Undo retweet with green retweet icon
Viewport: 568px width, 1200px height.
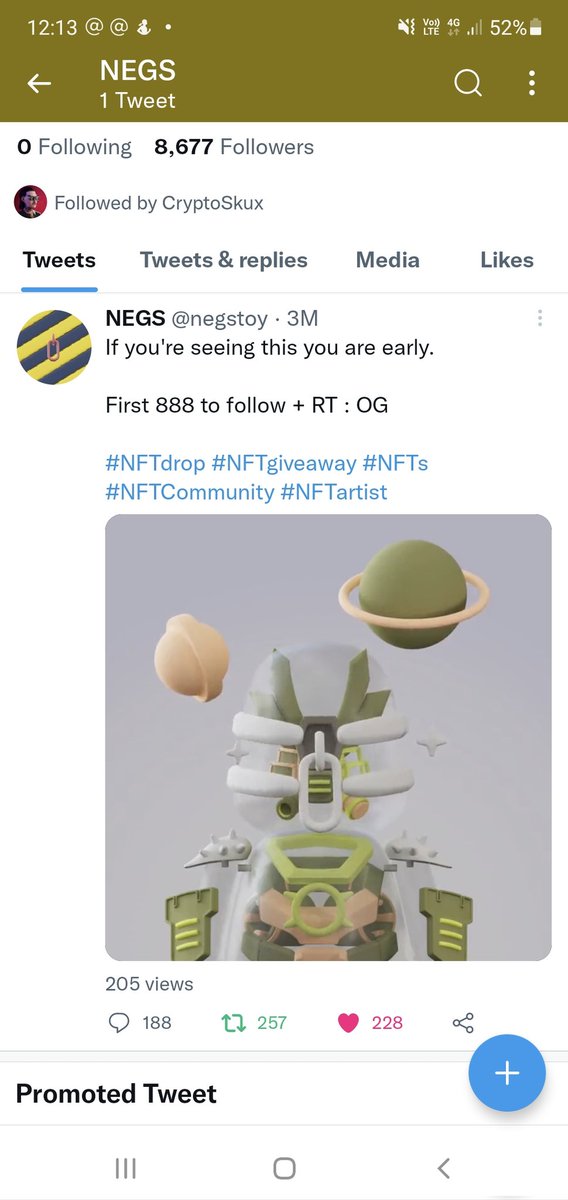click(232, 1022)
